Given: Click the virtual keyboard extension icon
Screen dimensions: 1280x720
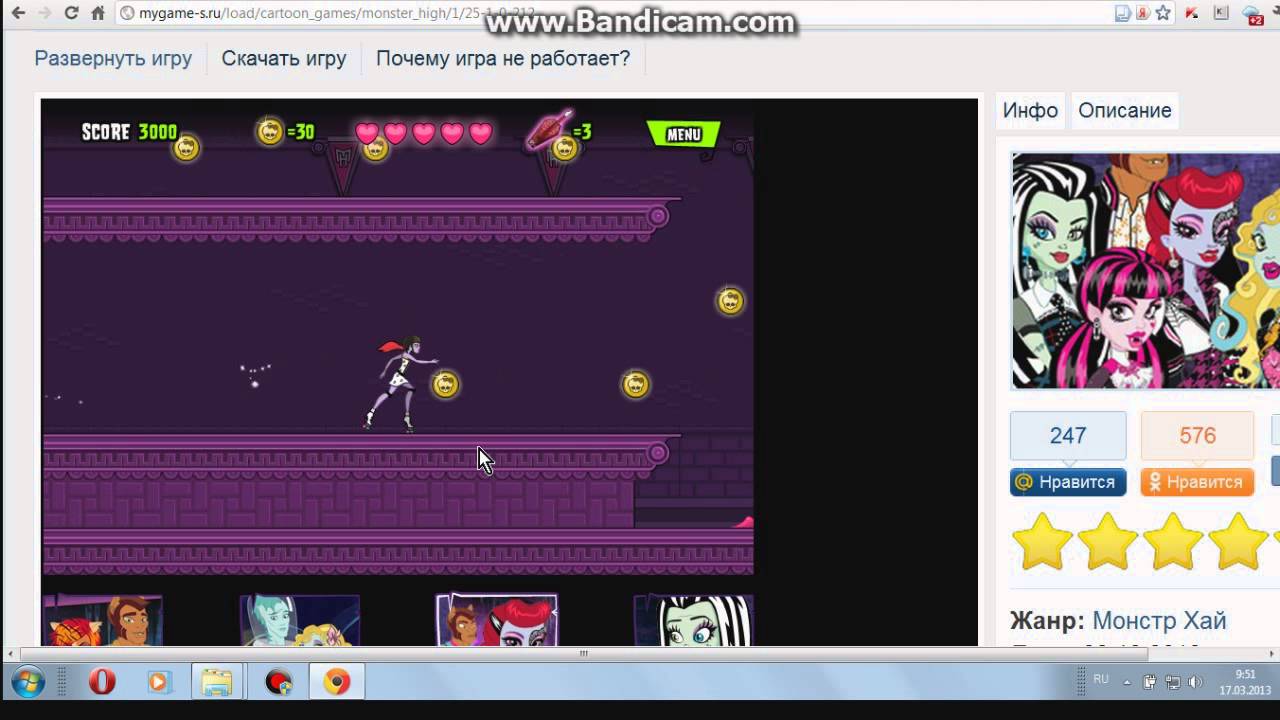Looking at the screenshot, I should coord(1221,14).
